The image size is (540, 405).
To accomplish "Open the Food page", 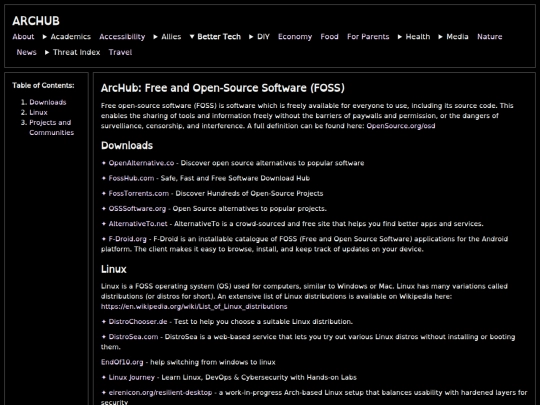I will click(330, 37).
